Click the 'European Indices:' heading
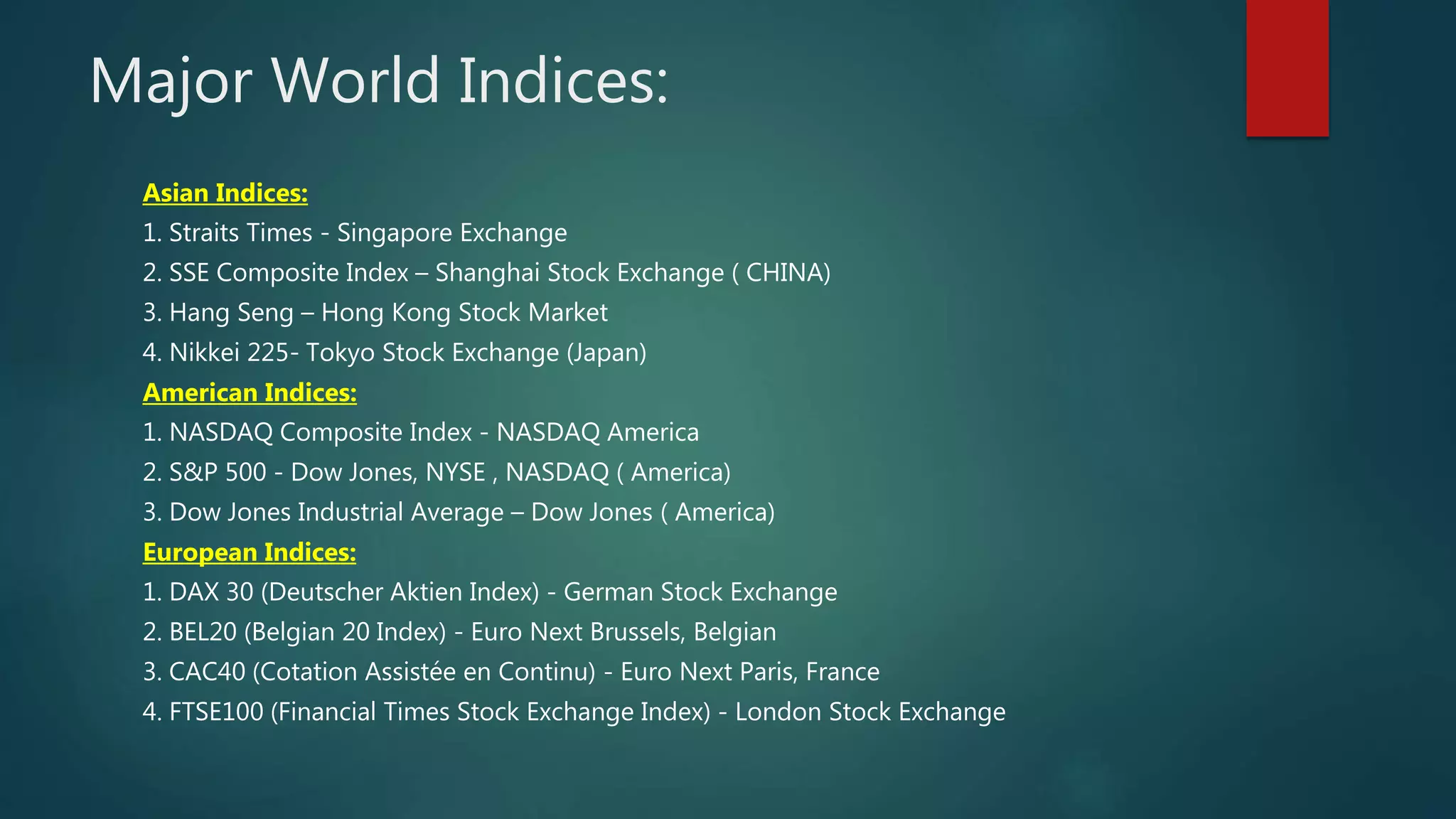The image size is (1456, 819). (x=250, y=552)
